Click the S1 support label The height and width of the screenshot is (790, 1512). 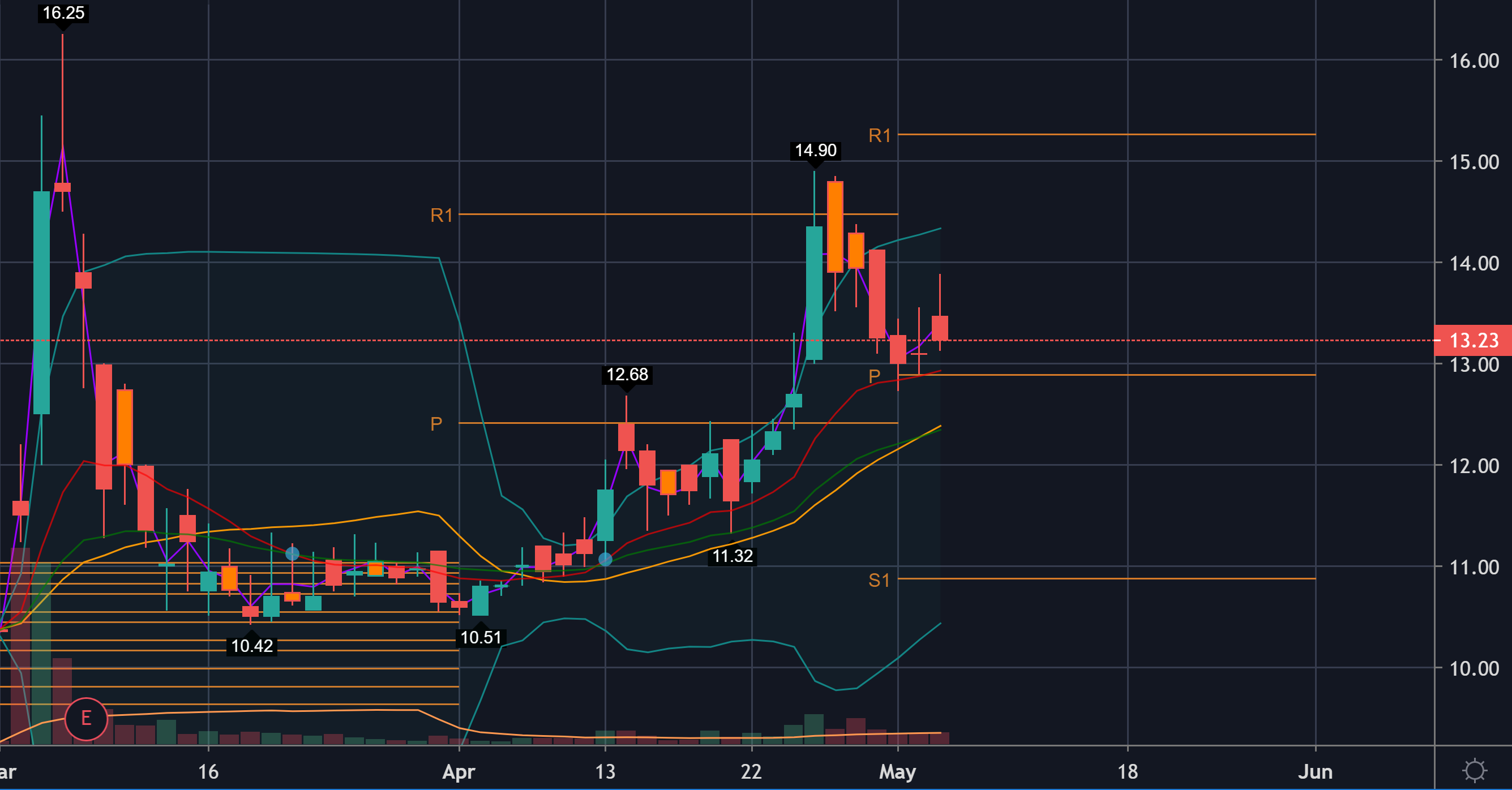point(879,581)
